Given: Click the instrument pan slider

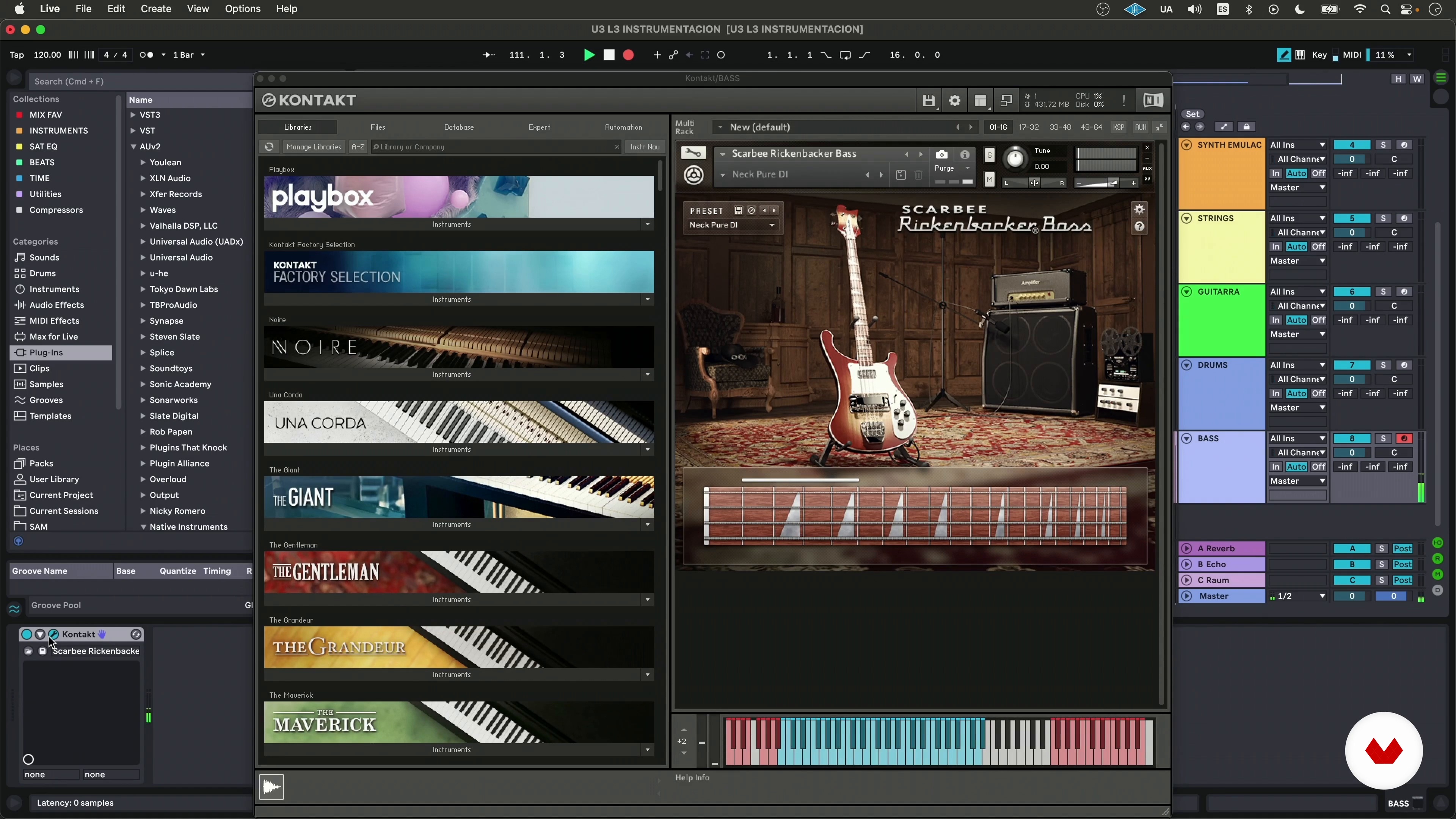Looking at the screenshot, I should (1034, 183).
